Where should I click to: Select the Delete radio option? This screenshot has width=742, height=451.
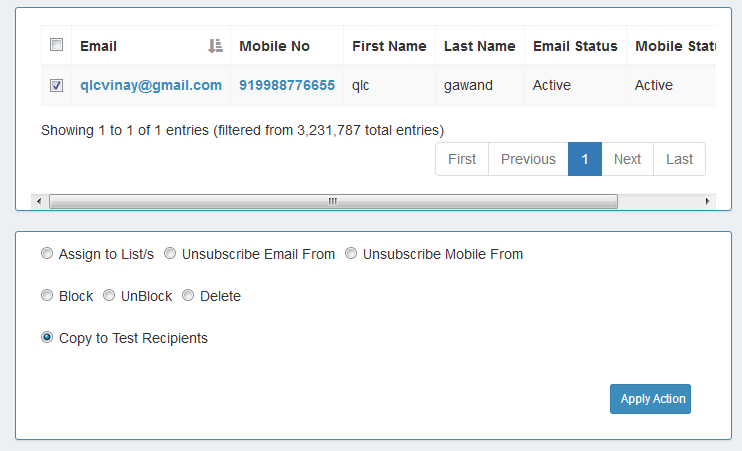188,296
